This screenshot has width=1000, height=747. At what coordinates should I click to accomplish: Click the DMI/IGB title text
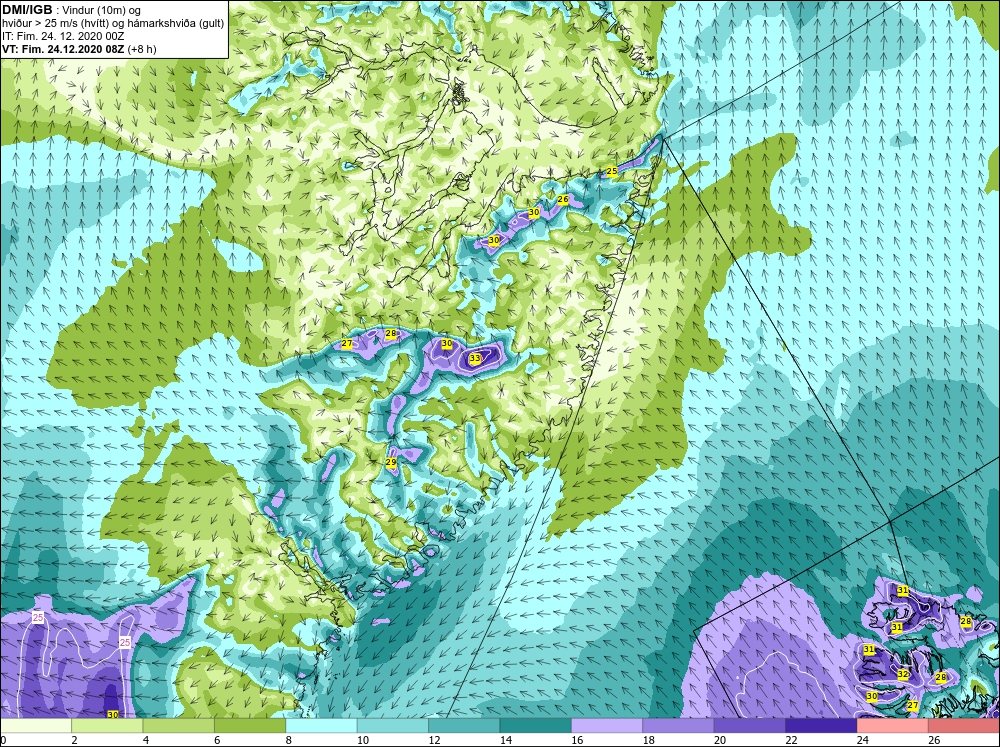[27, 10]
